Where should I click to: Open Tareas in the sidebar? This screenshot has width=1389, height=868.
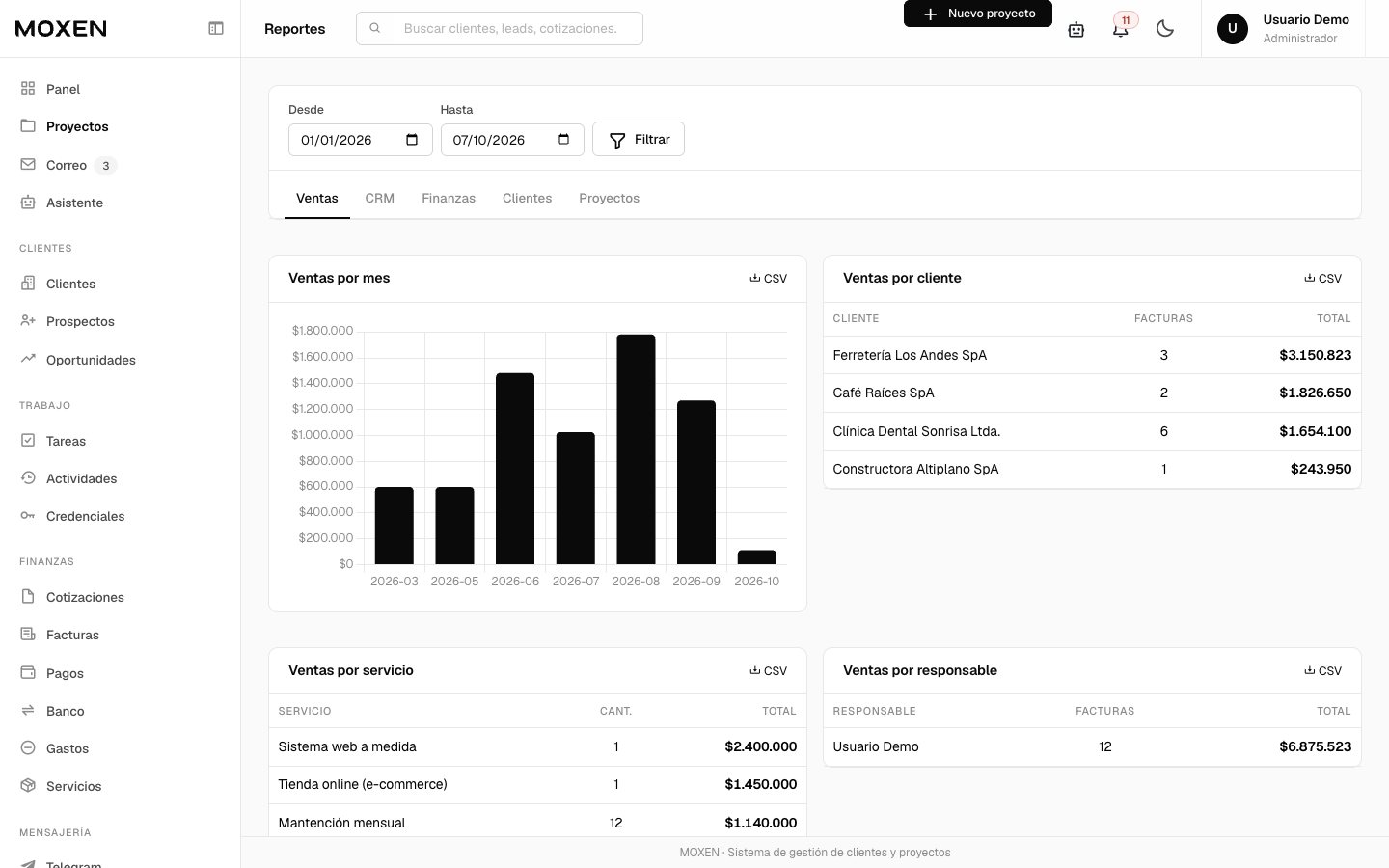120,441
